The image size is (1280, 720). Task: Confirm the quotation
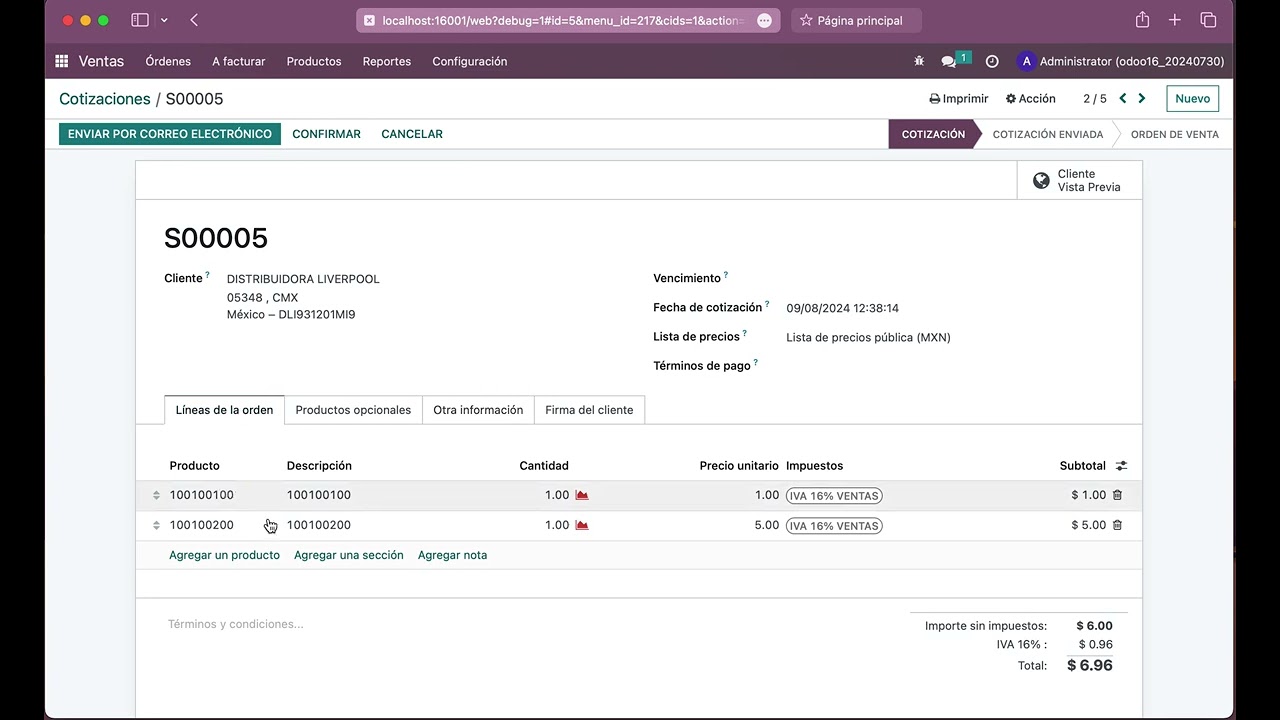326,134
